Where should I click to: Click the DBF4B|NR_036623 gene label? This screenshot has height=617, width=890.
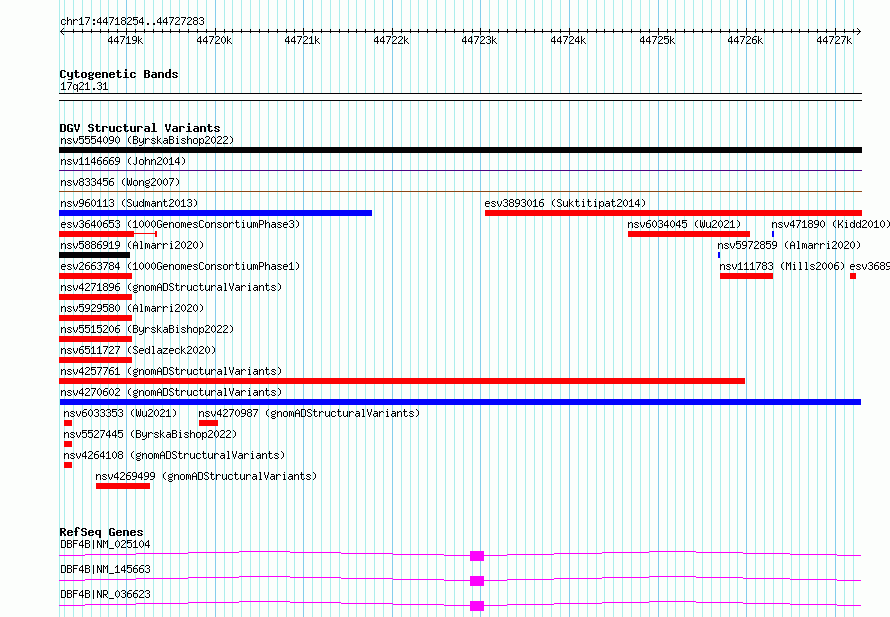point(105,594)
